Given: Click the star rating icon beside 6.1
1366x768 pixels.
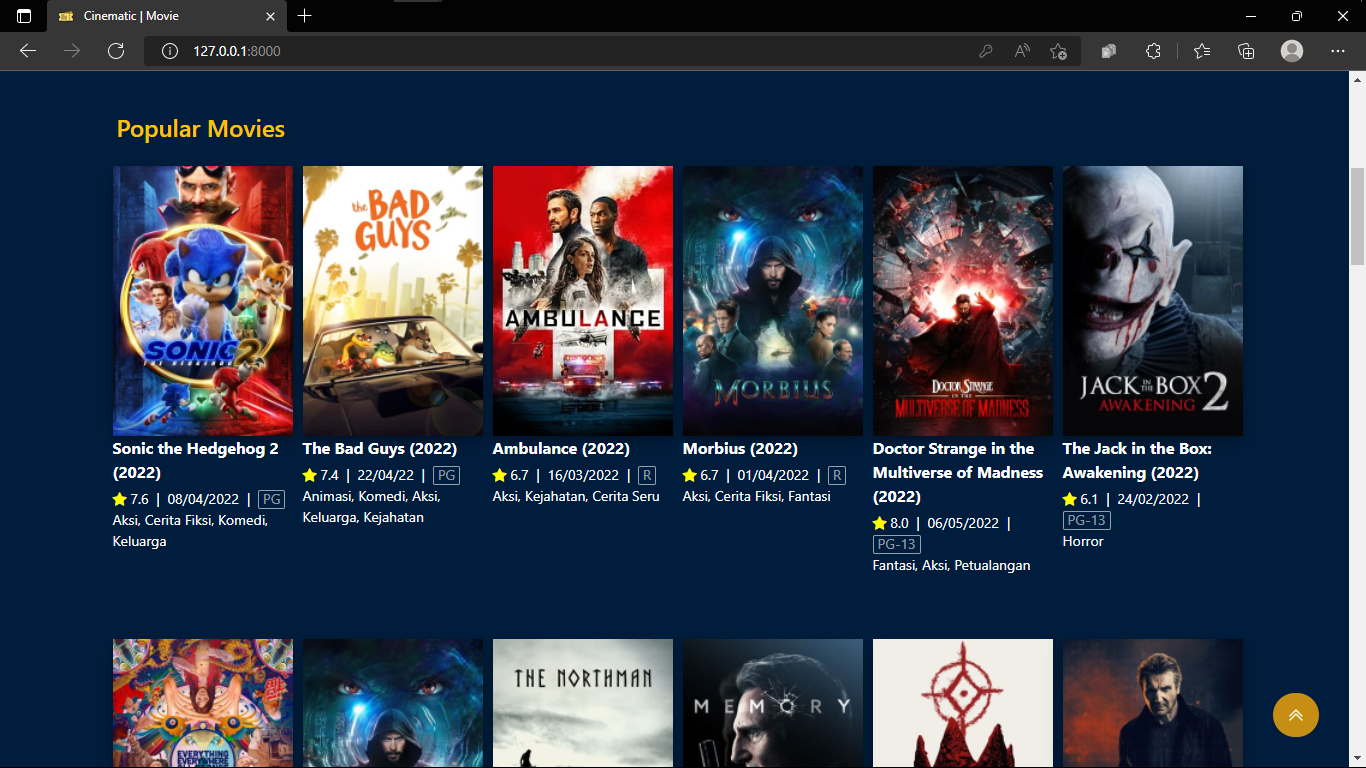Looking at the screenshot, I should coord(1070,499).
